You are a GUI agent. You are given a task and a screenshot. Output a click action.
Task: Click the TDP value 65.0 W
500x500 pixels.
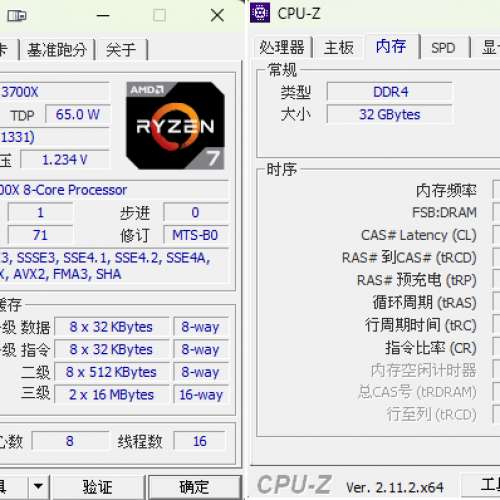point(78,115)
